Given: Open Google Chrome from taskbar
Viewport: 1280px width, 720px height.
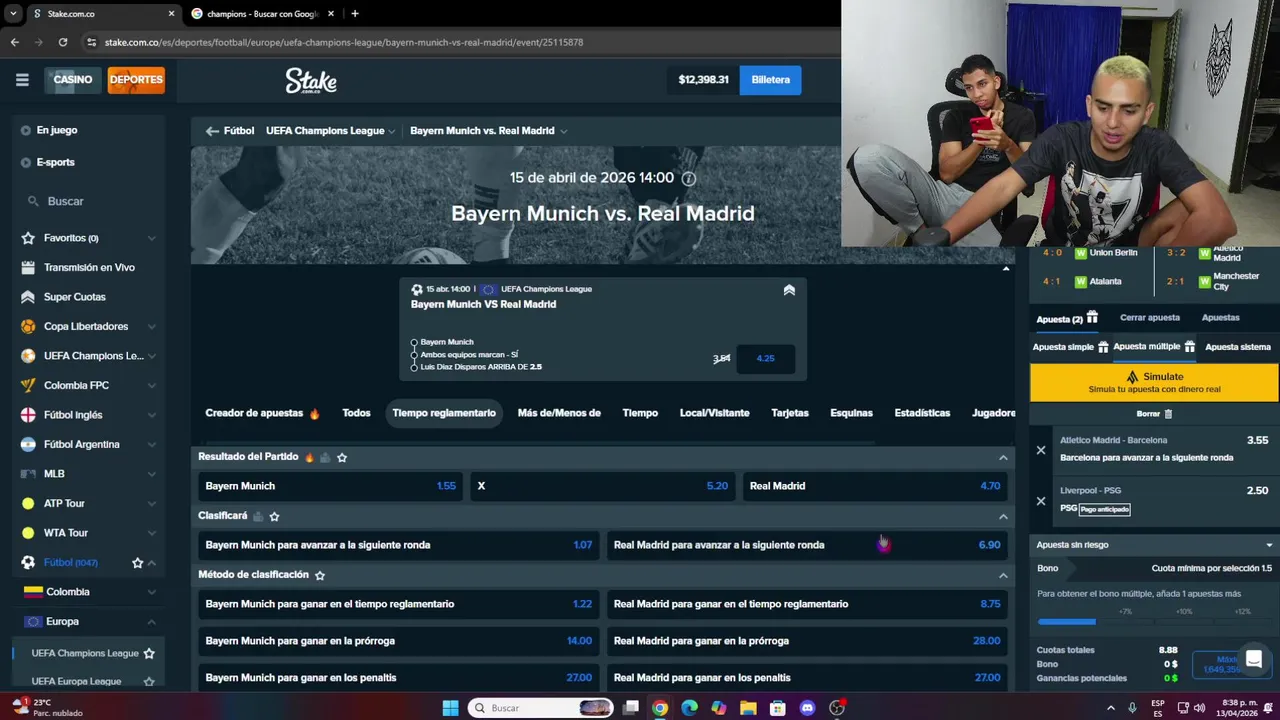Looking at the screenshot, I should click(660, 708).
